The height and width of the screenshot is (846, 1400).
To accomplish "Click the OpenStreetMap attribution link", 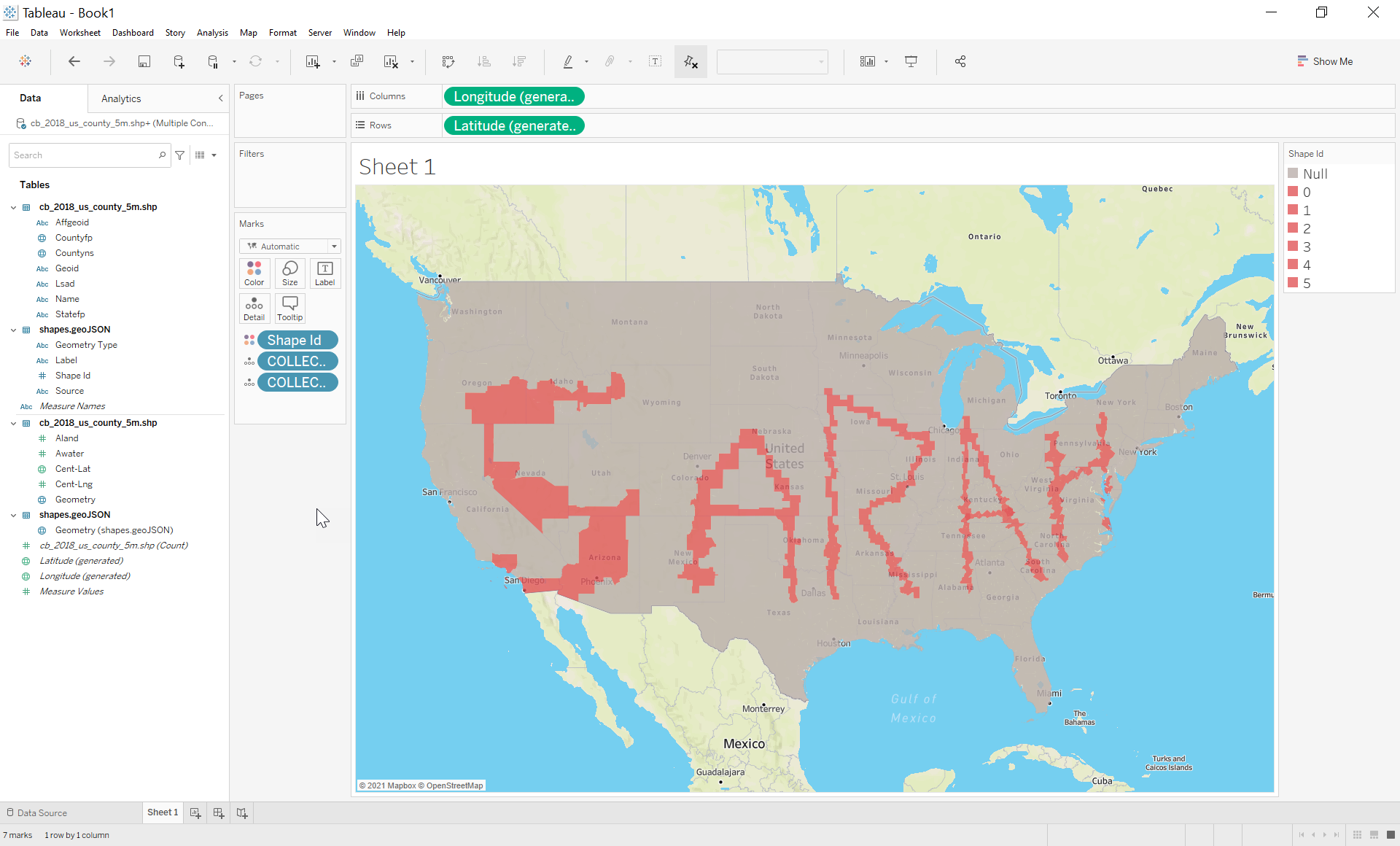I will pos(454,785).
